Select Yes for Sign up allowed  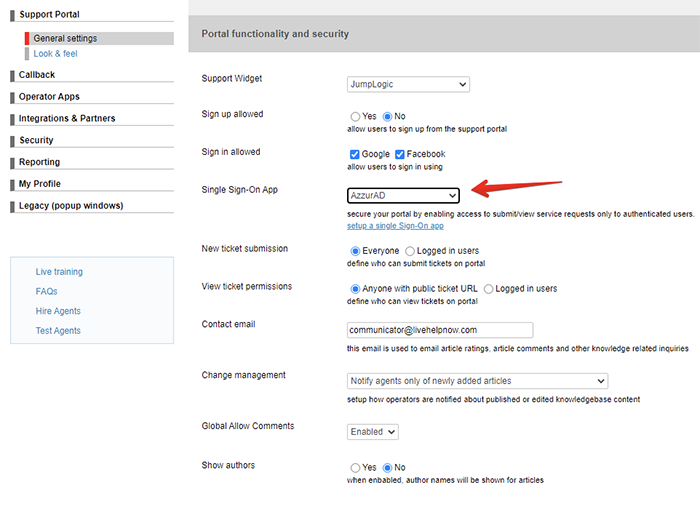coord(356,117)
